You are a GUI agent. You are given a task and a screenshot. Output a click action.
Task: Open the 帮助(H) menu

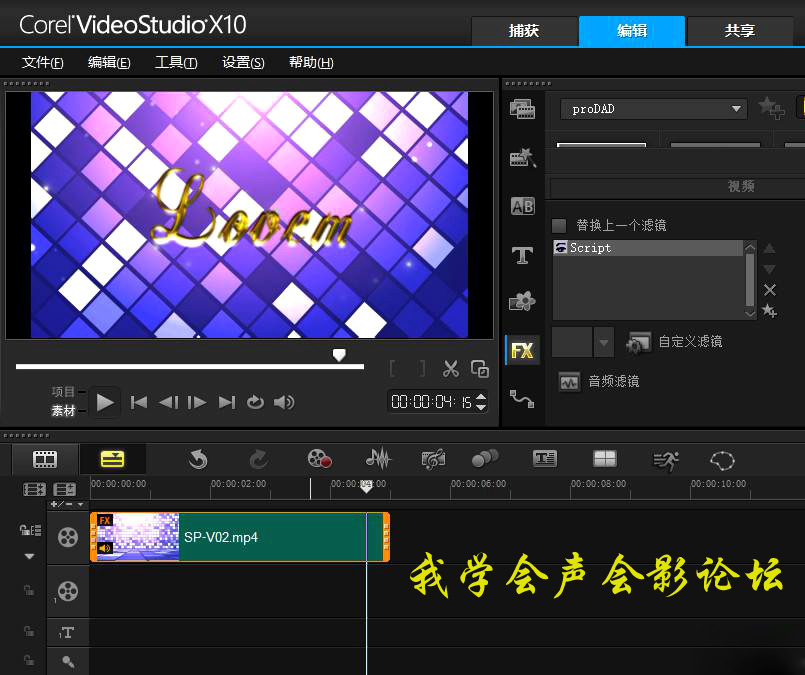[311, 63]
